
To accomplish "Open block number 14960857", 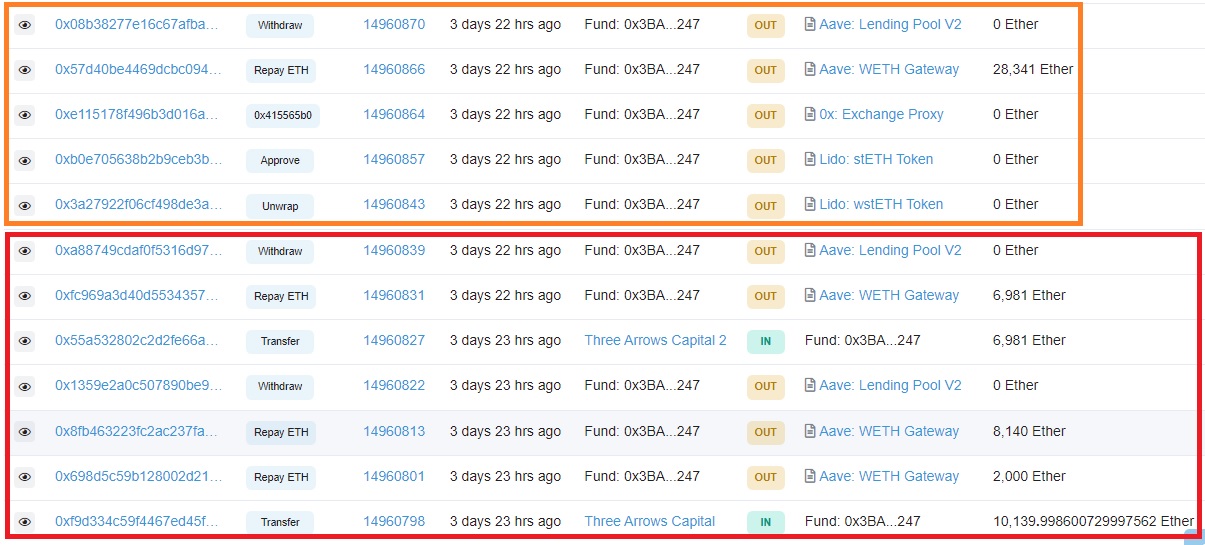I will (x=394, y=159).
